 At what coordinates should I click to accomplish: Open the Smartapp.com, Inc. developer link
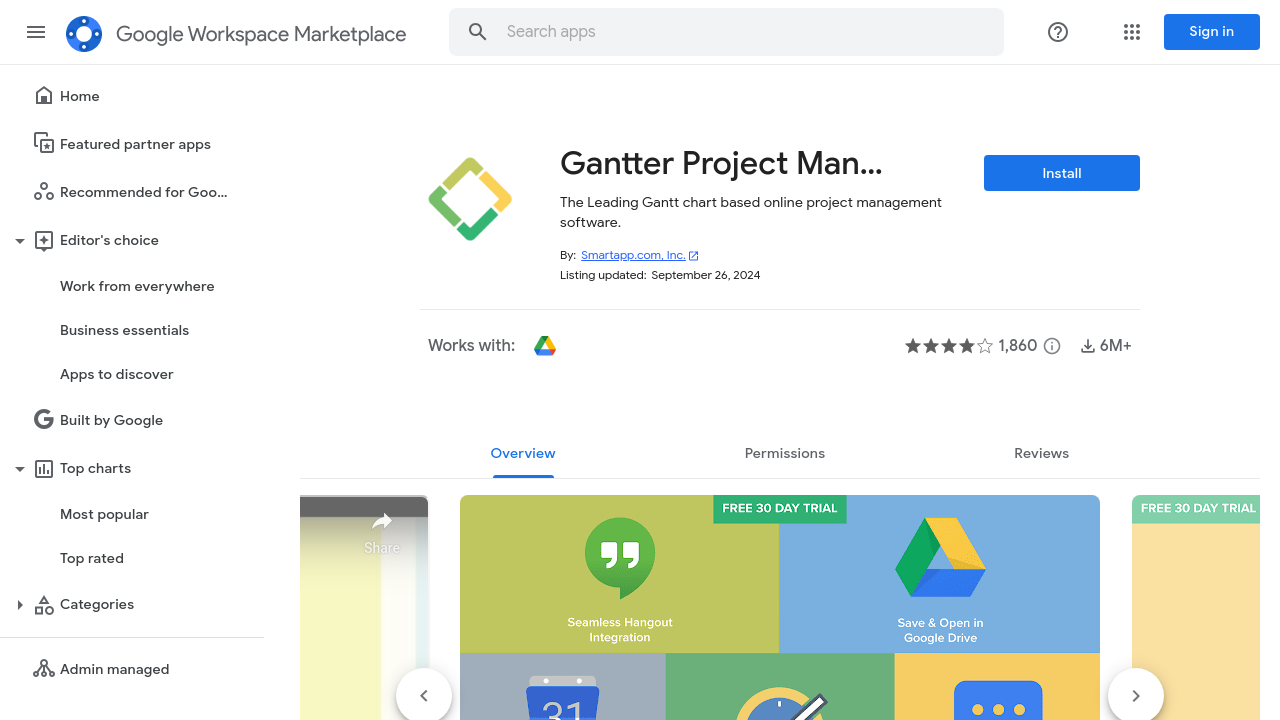tap(633, 255)
